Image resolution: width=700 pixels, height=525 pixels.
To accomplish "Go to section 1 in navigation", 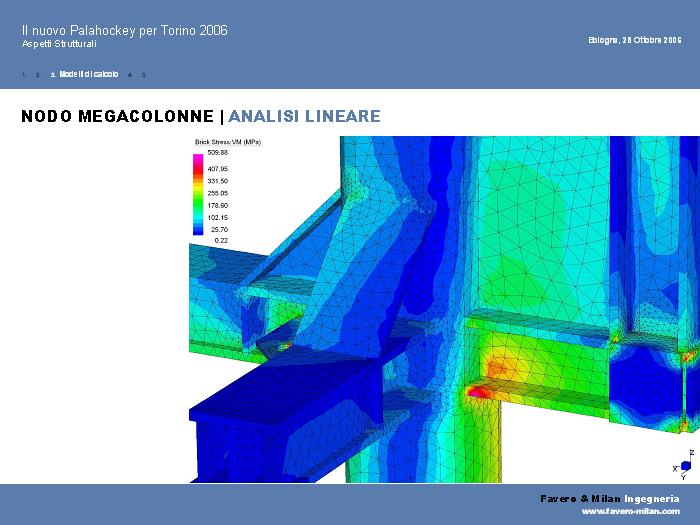I will click(x=23, y=75).
